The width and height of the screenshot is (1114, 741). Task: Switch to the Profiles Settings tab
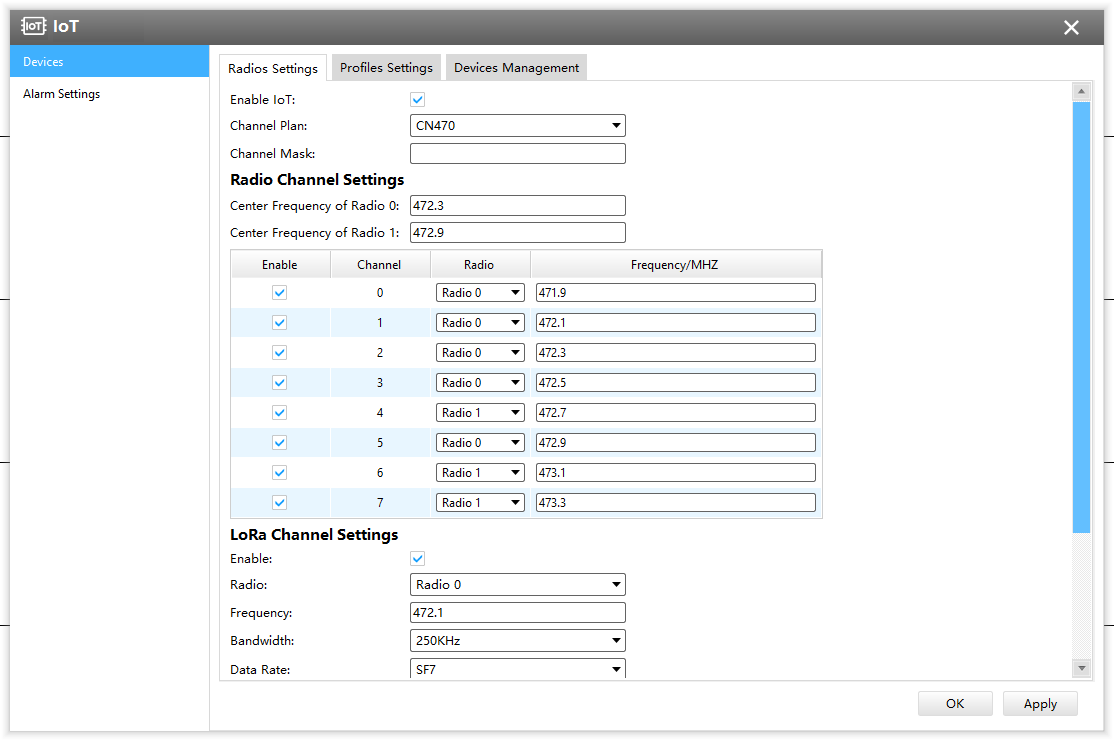coord(386,67)
